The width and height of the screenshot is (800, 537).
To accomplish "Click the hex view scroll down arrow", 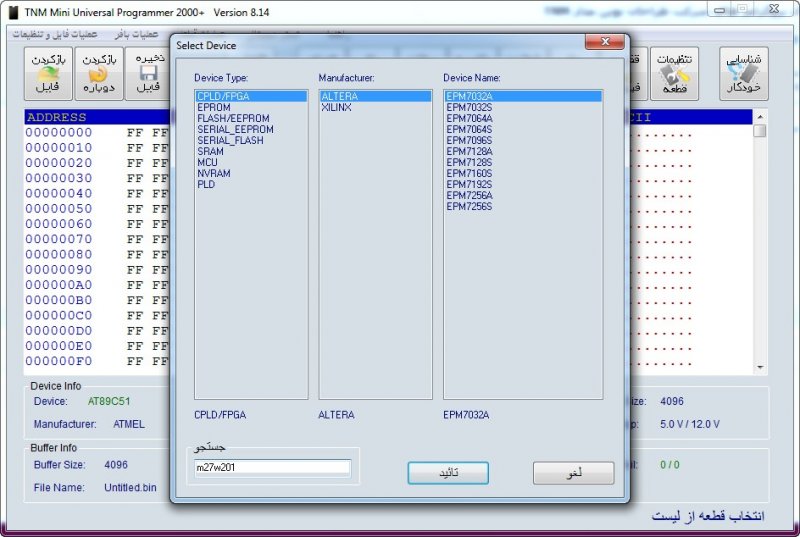I will pos(760,367).
